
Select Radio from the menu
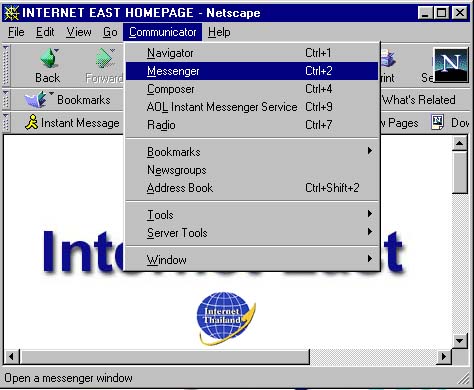click(252, 125)
